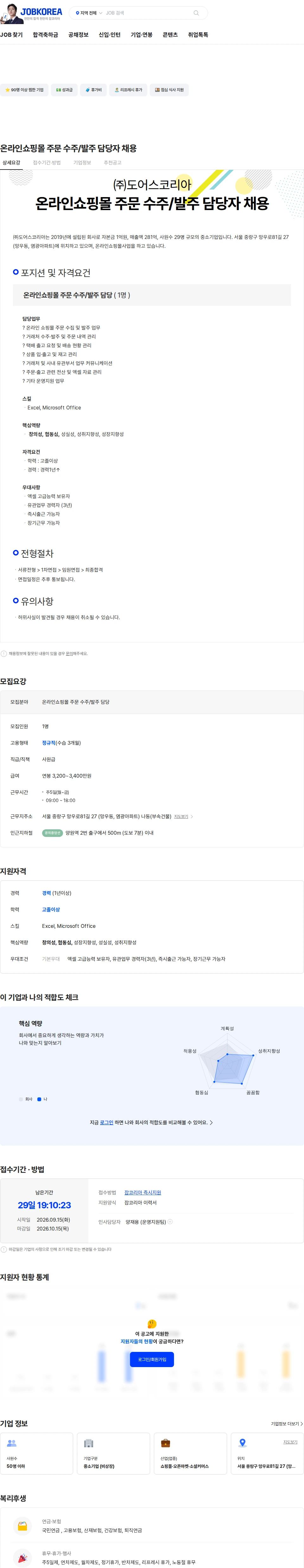Click the 잡코리아 즉시지원 link
The image size is (304, 1568).
[143, 1192]
